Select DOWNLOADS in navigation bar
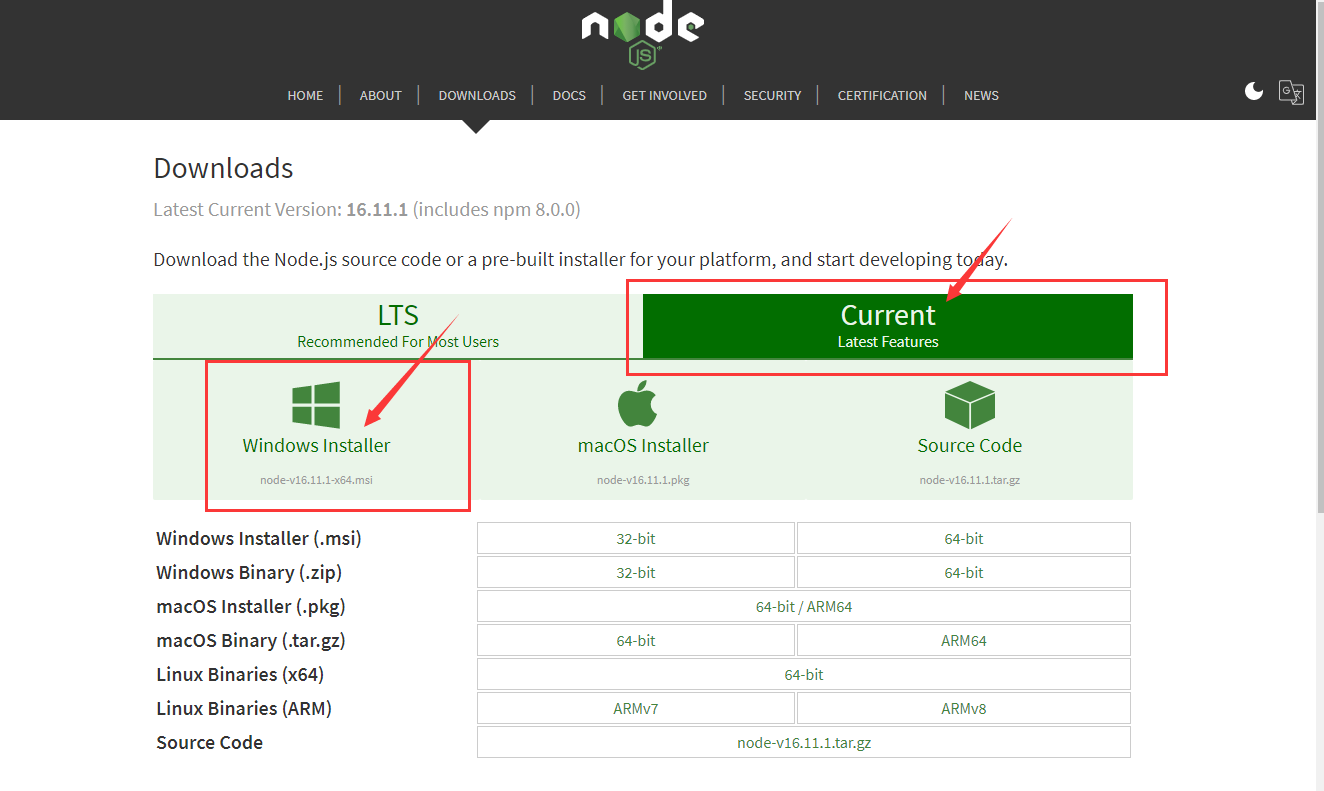This screenshot has width=1324, height=791. pos(477,95)
